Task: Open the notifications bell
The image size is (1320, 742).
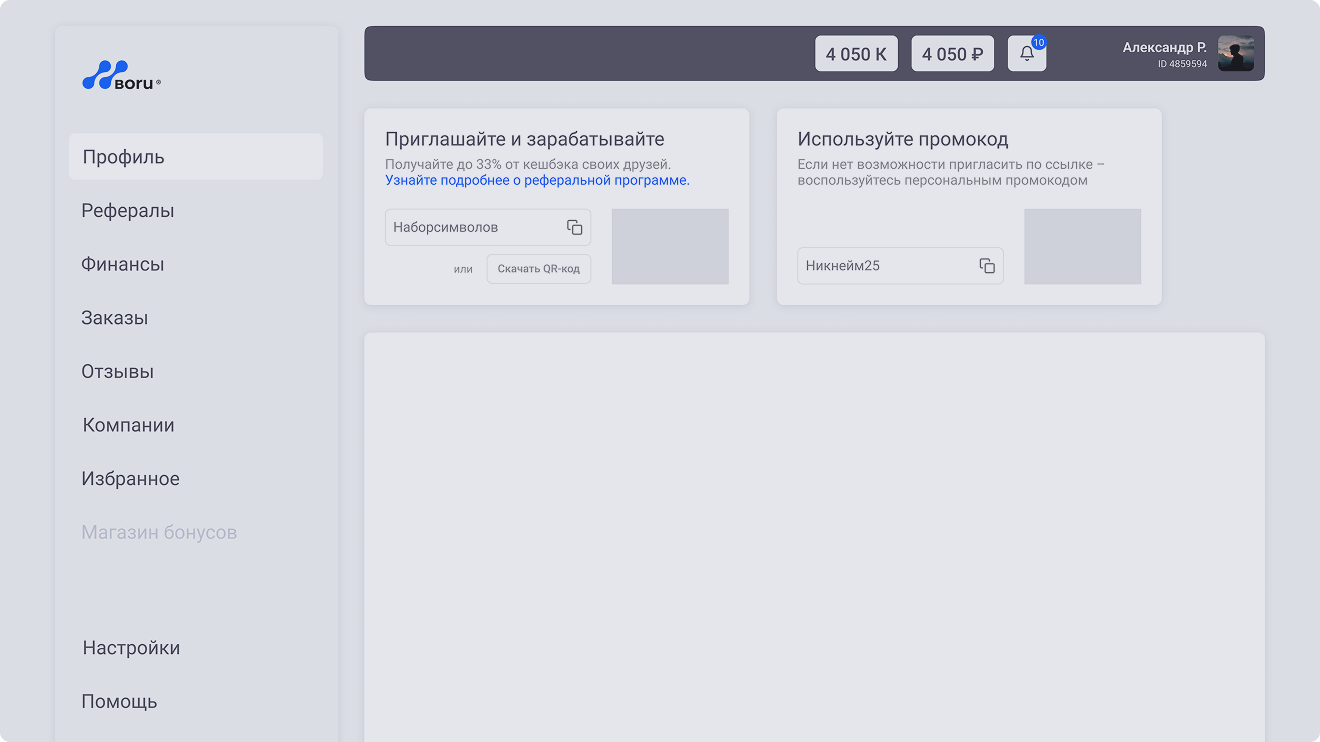Action: click(x=1027, y=54)
